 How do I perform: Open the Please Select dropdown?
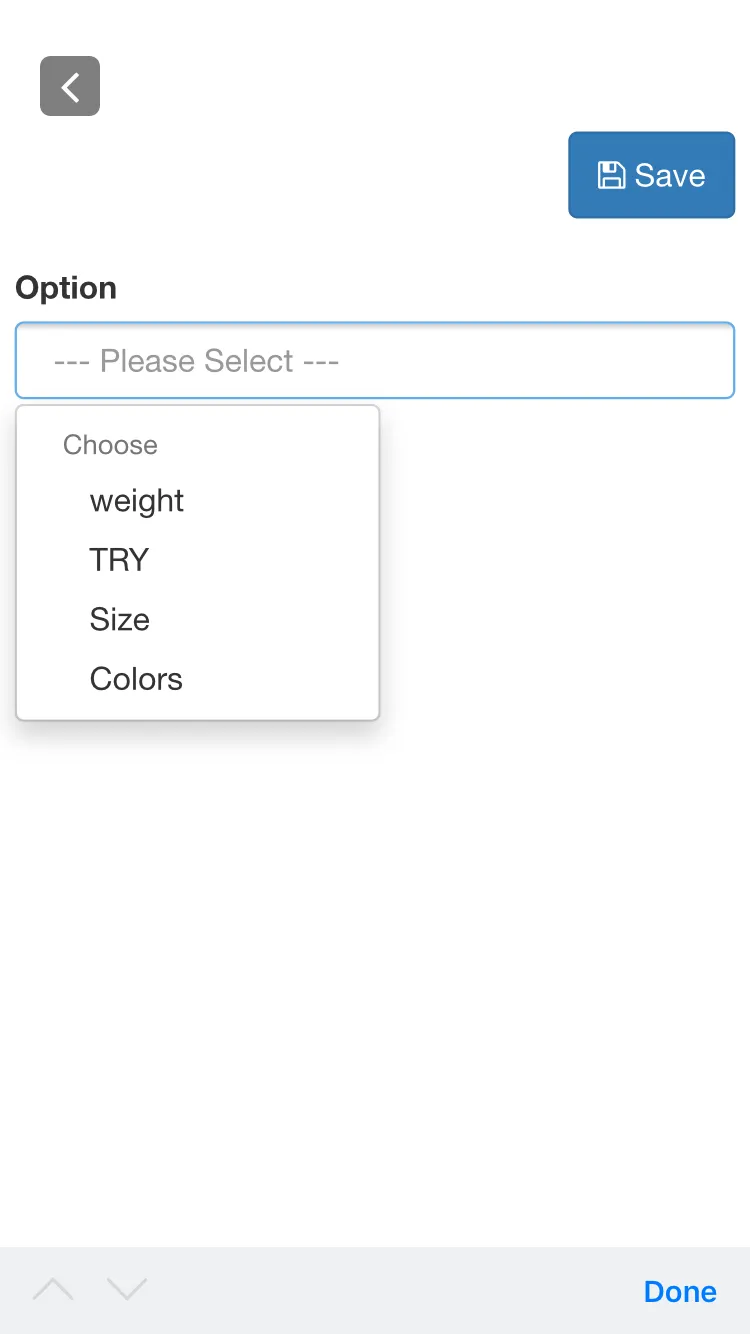coord(375,360)
